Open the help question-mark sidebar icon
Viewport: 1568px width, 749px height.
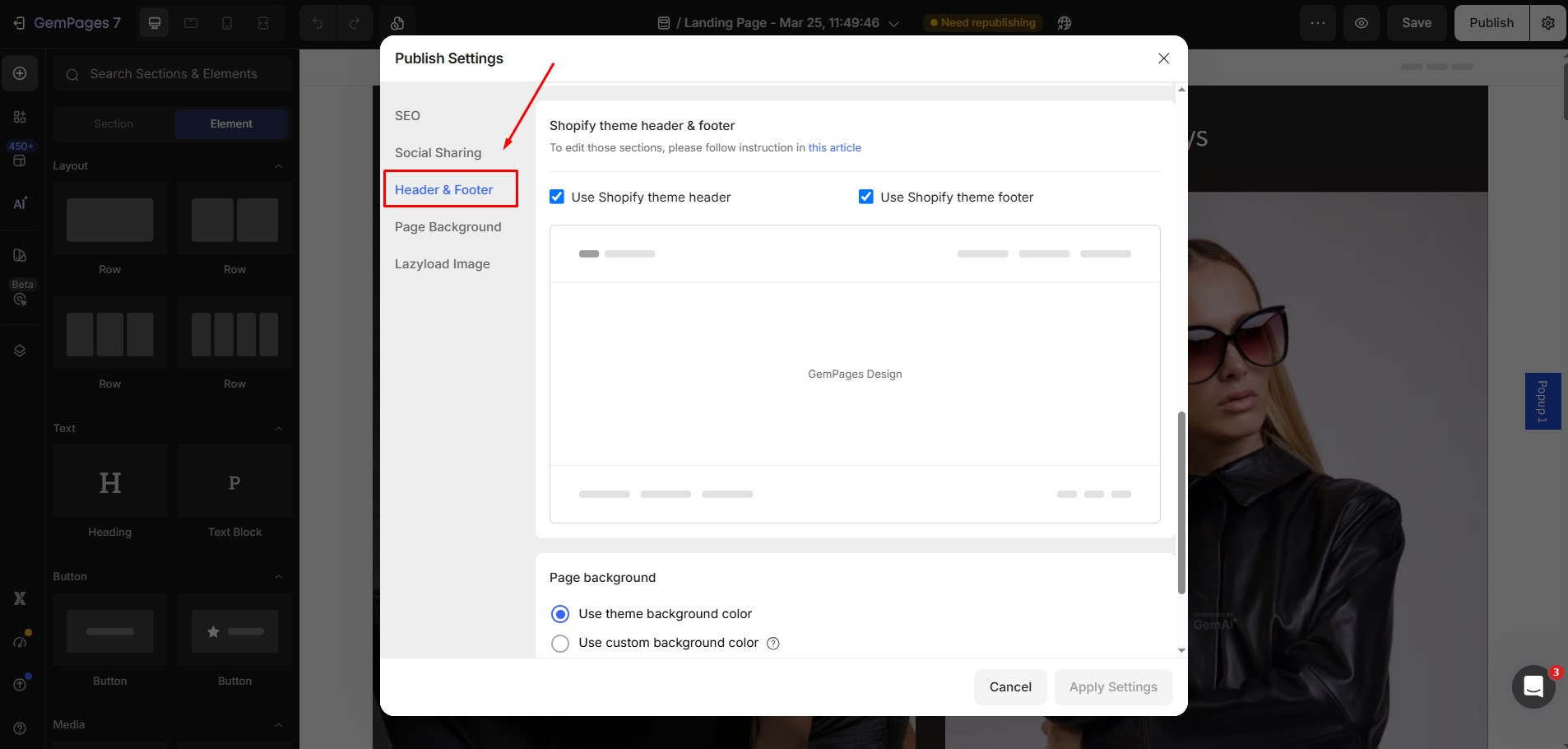[x=20, y=728]
